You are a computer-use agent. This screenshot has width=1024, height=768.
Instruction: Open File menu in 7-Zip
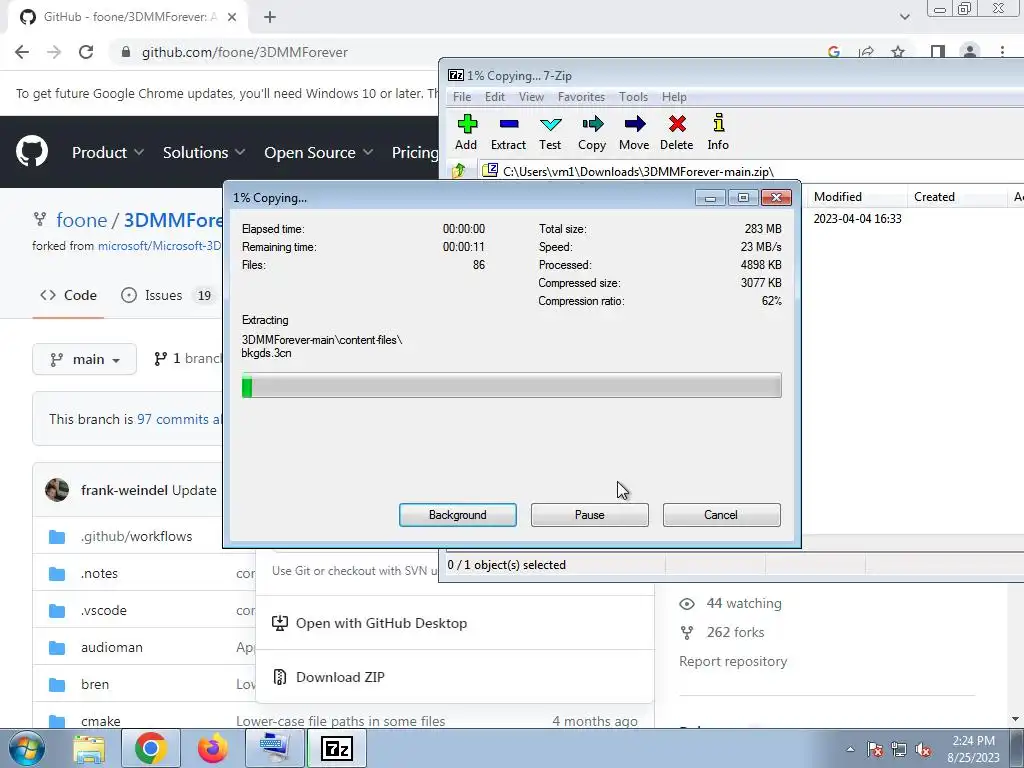(x=462, y=97)
